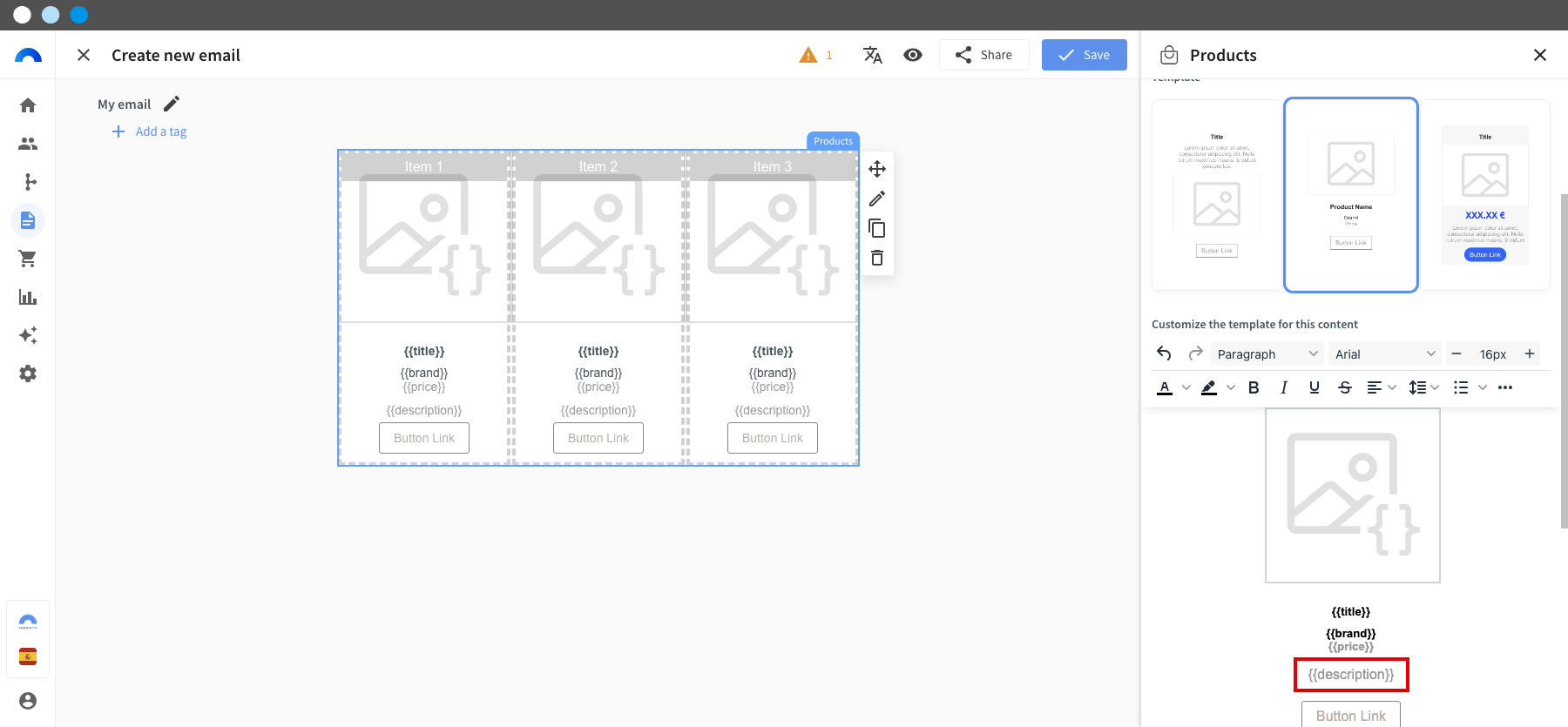The height and width of the screenshot is (727, 1568).
Task: Click the Add a tag link
Action: [149, 131]
